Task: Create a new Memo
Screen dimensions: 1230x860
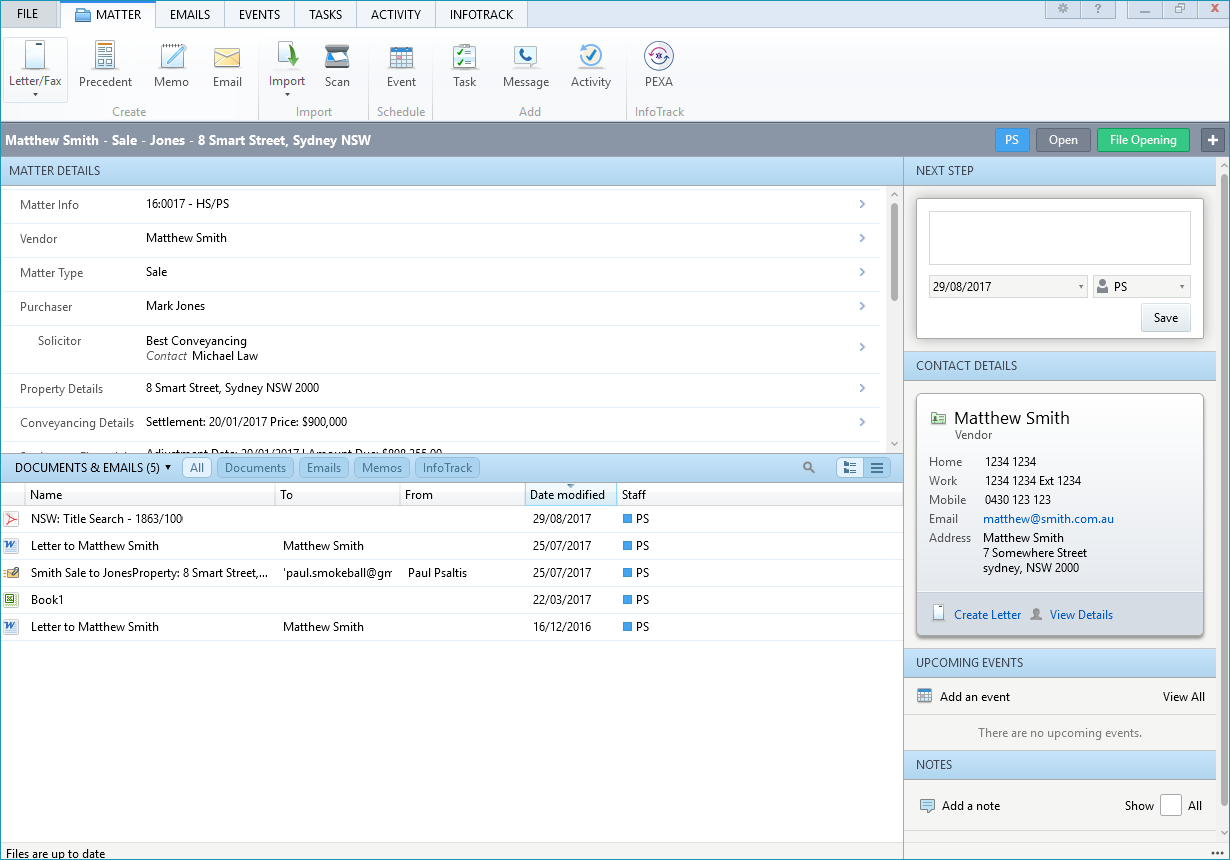Action: tap(171, 64)
